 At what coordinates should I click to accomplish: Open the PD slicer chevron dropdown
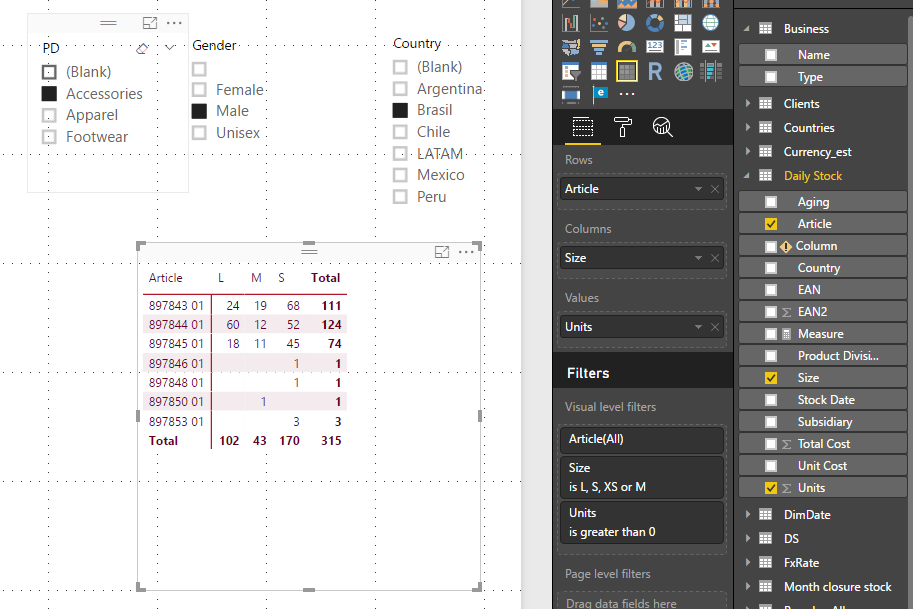[170, 47]
